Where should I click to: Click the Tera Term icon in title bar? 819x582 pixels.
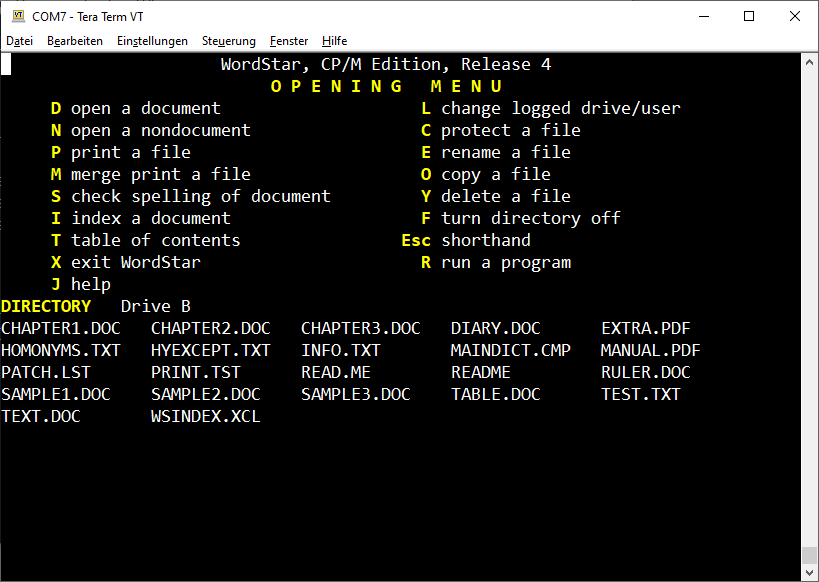[17, 16]
